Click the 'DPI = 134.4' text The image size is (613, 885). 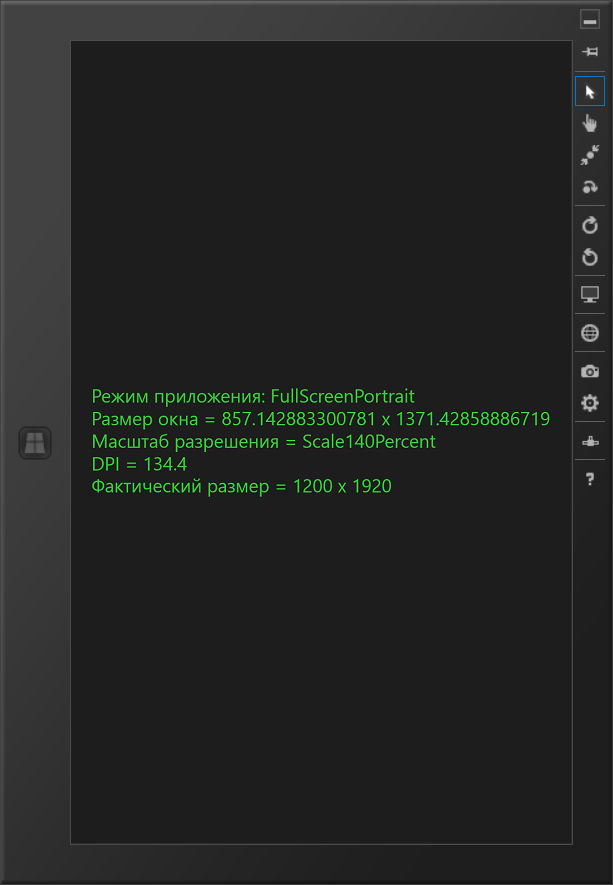point(139,464)
